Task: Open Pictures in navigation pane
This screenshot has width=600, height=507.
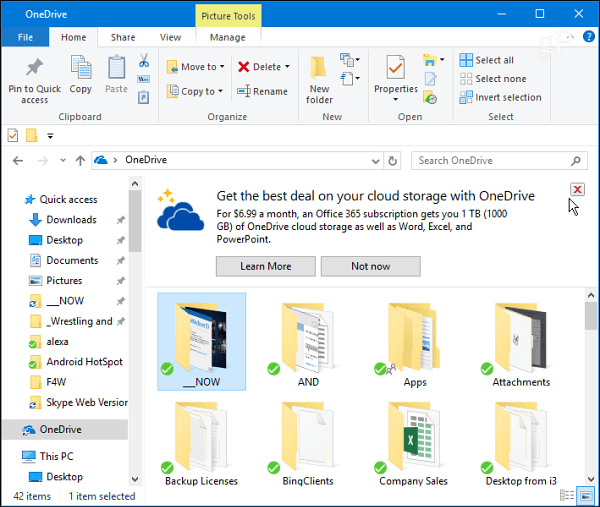Action: click(64, 280)
